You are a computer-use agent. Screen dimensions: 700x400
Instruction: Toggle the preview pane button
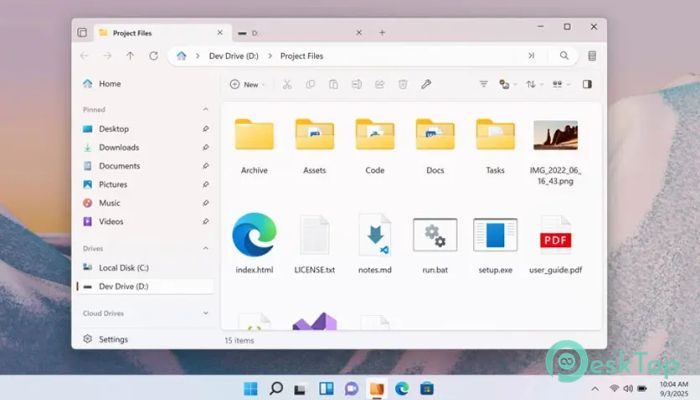point(587,85)
